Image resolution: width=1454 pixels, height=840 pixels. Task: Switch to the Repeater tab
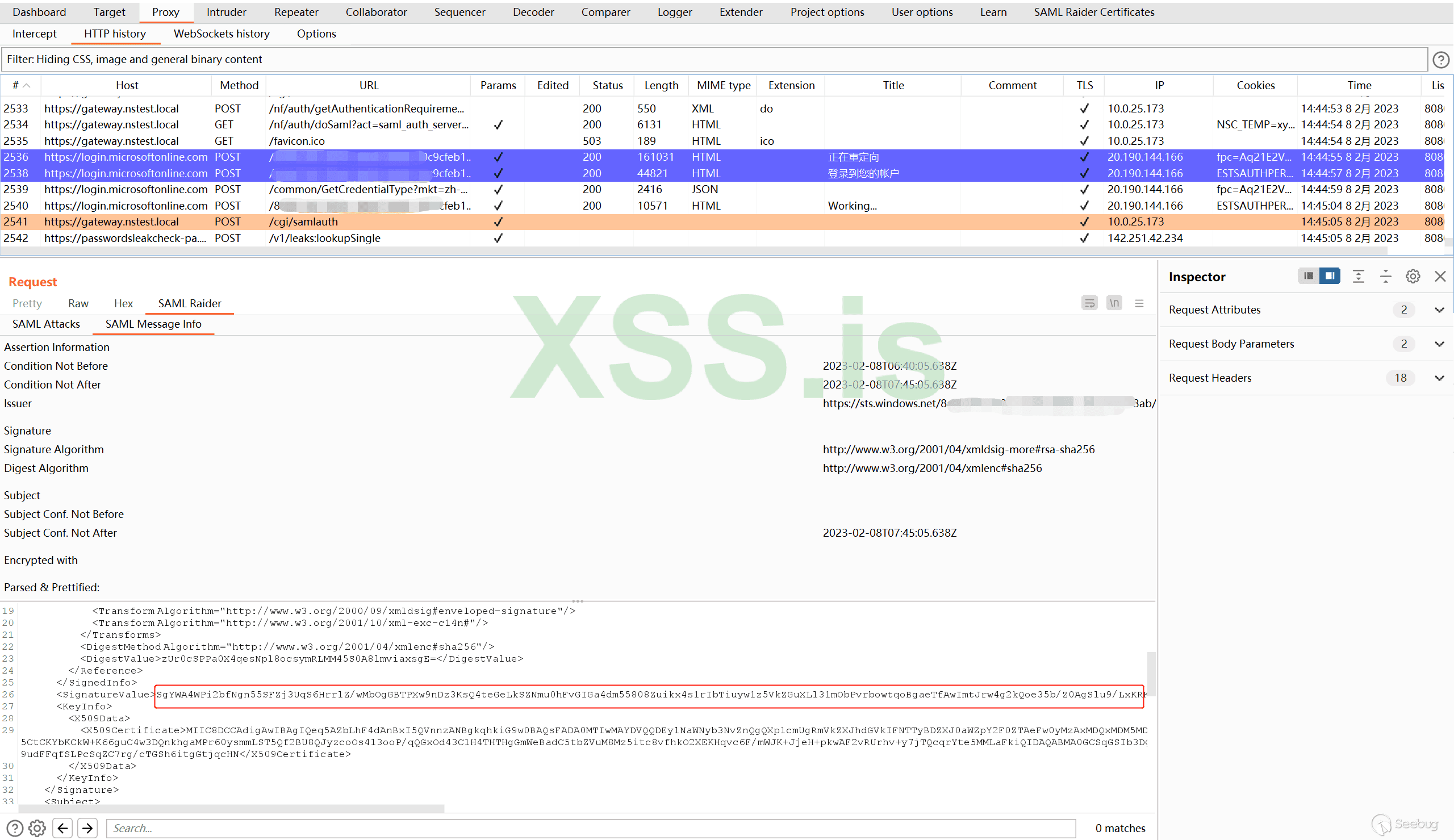tap(296, 12)
